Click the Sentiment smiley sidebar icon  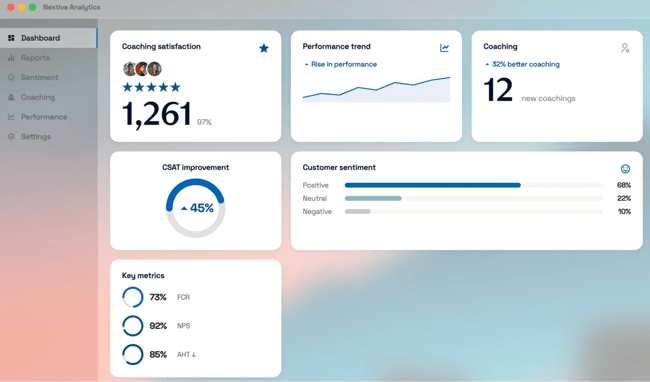point(11,77)
